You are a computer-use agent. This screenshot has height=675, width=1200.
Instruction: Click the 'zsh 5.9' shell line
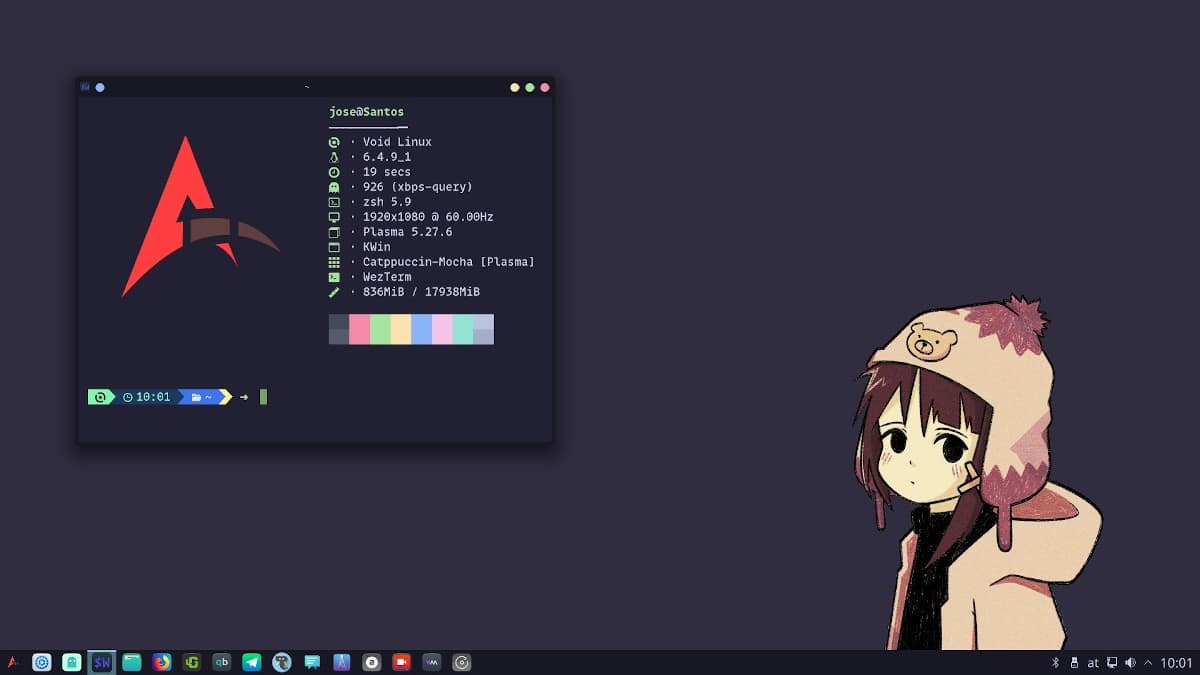click(387, 202)
